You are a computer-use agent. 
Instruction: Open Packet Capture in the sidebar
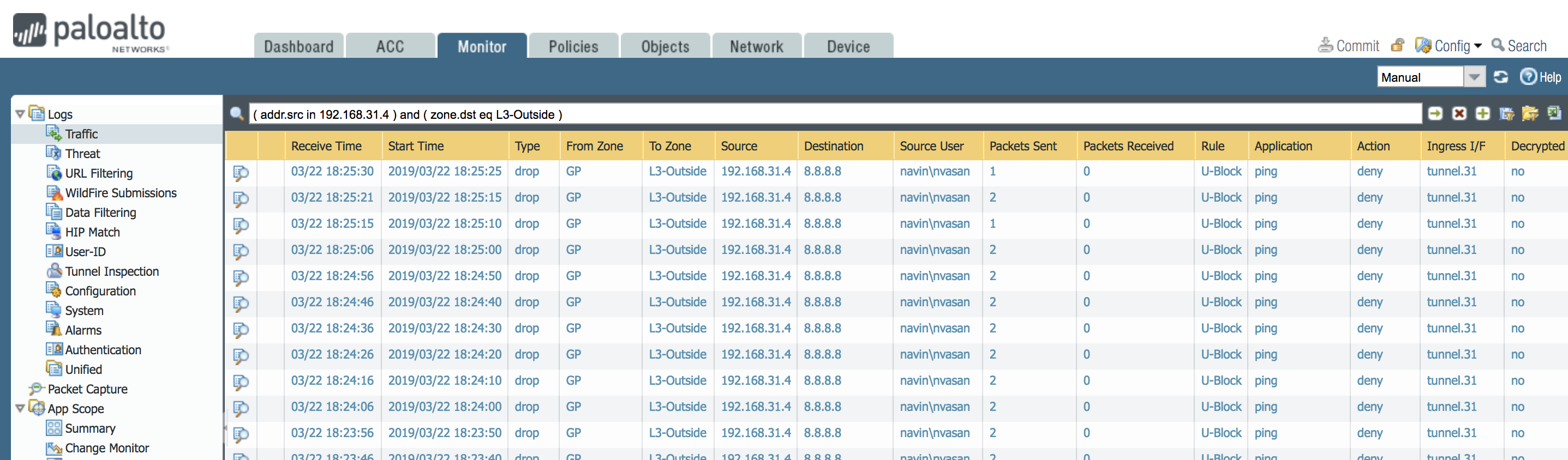click(x=87, y=389)
